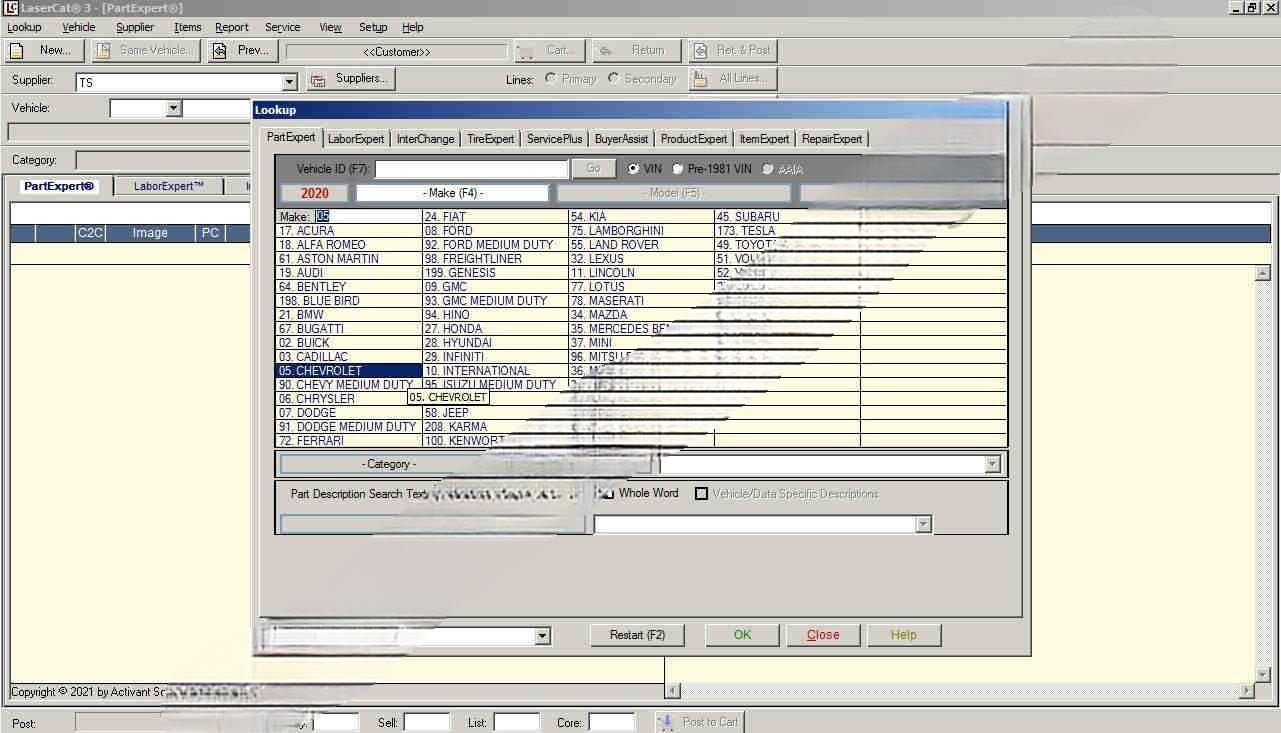The height and width of the screenshot is (733, 1281).
Task: Click the Sell input field
Action: click(x=427, y=722)
